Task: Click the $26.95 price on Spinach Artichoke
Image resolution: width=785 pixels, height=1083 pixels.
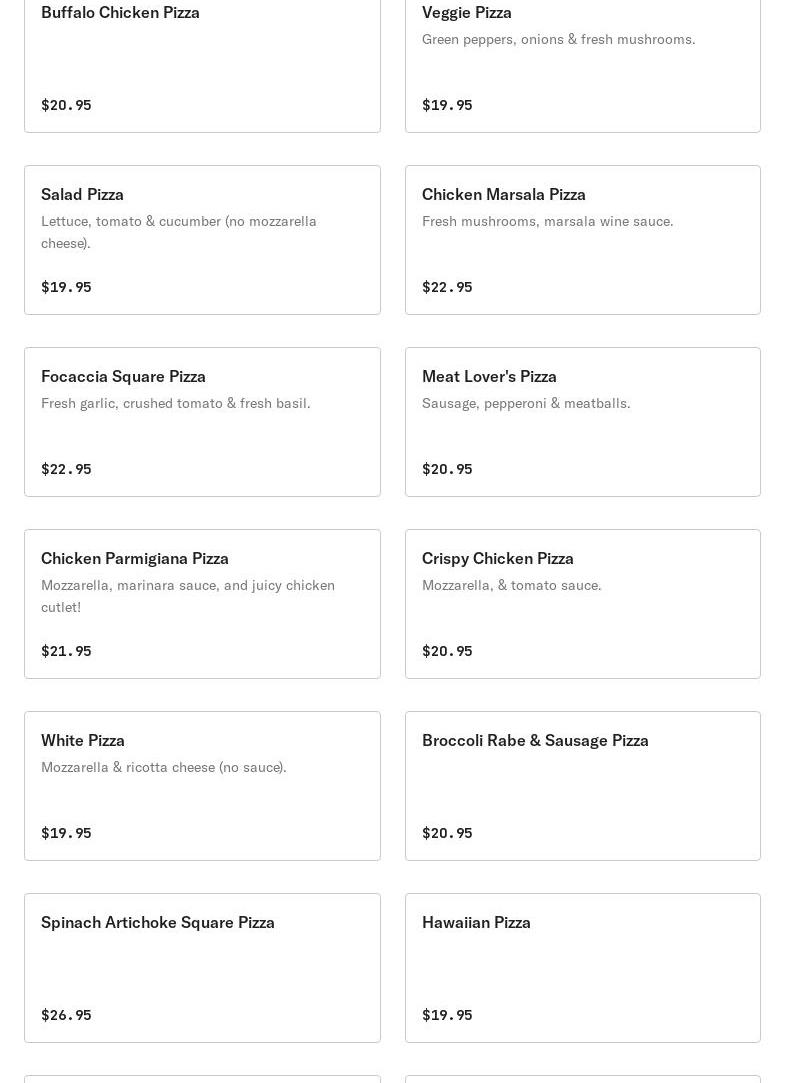Action: tap(66, 1015)
